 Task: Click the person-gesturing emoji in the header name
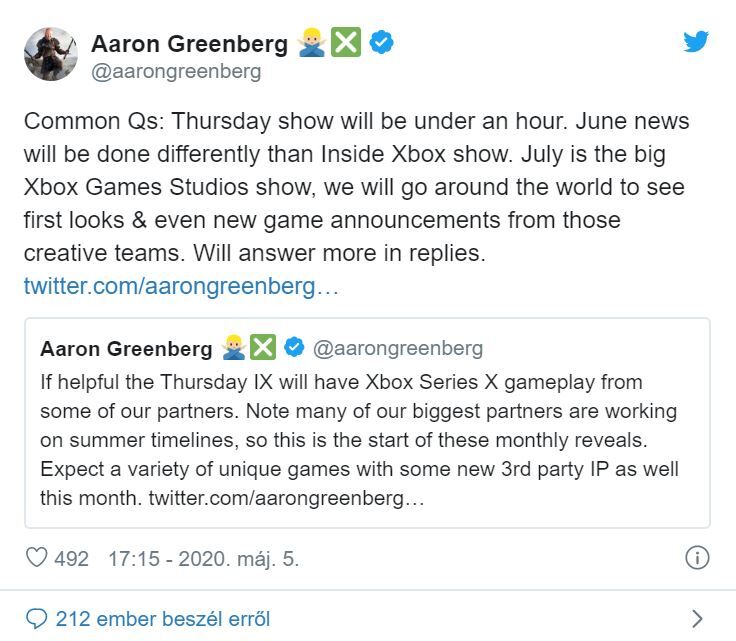click(x=311, y=43)
